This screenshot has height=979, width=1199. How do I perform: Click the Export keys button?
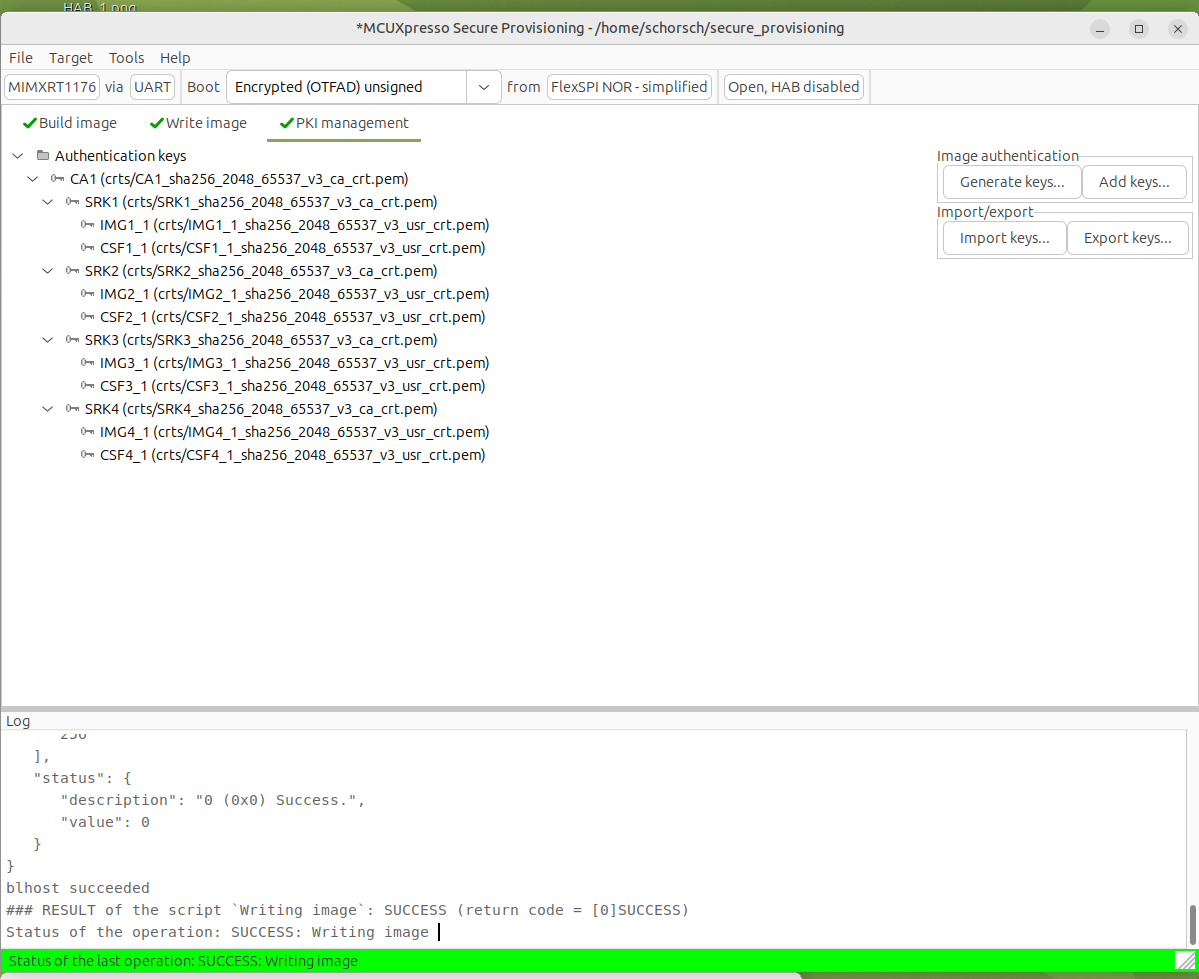[1128, 238]
